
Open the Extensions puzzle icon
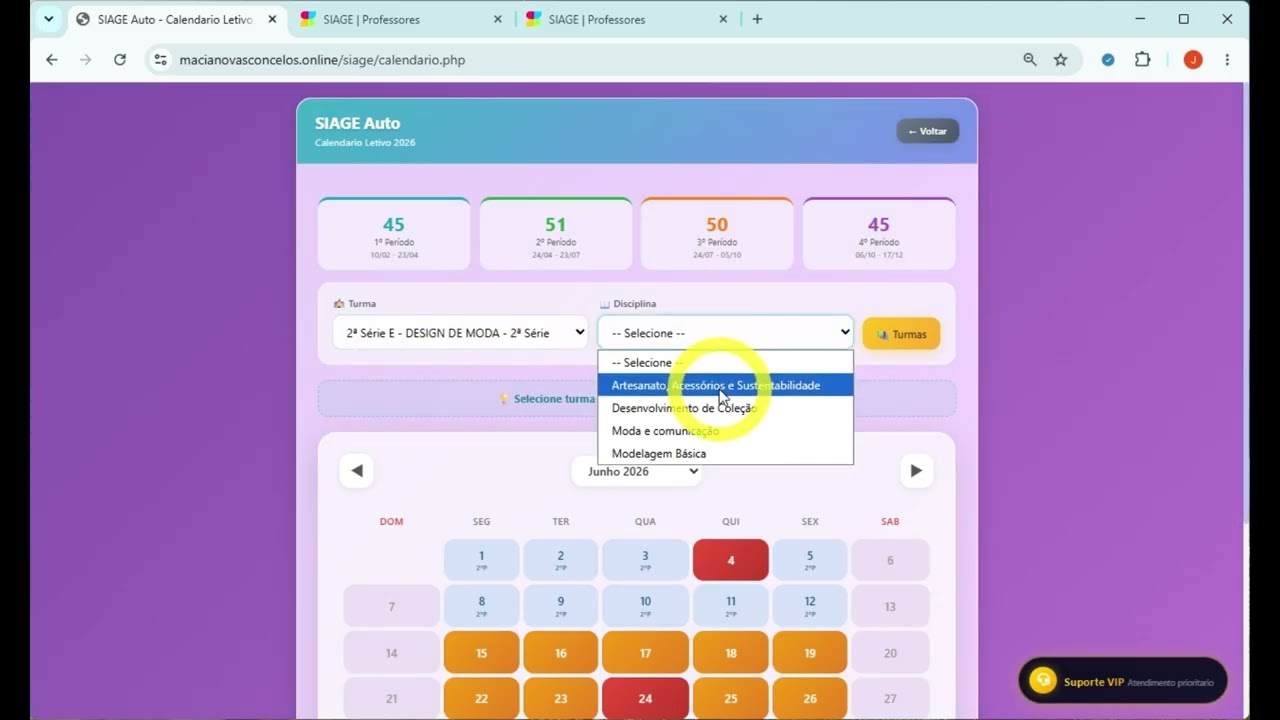[1143, 60]
